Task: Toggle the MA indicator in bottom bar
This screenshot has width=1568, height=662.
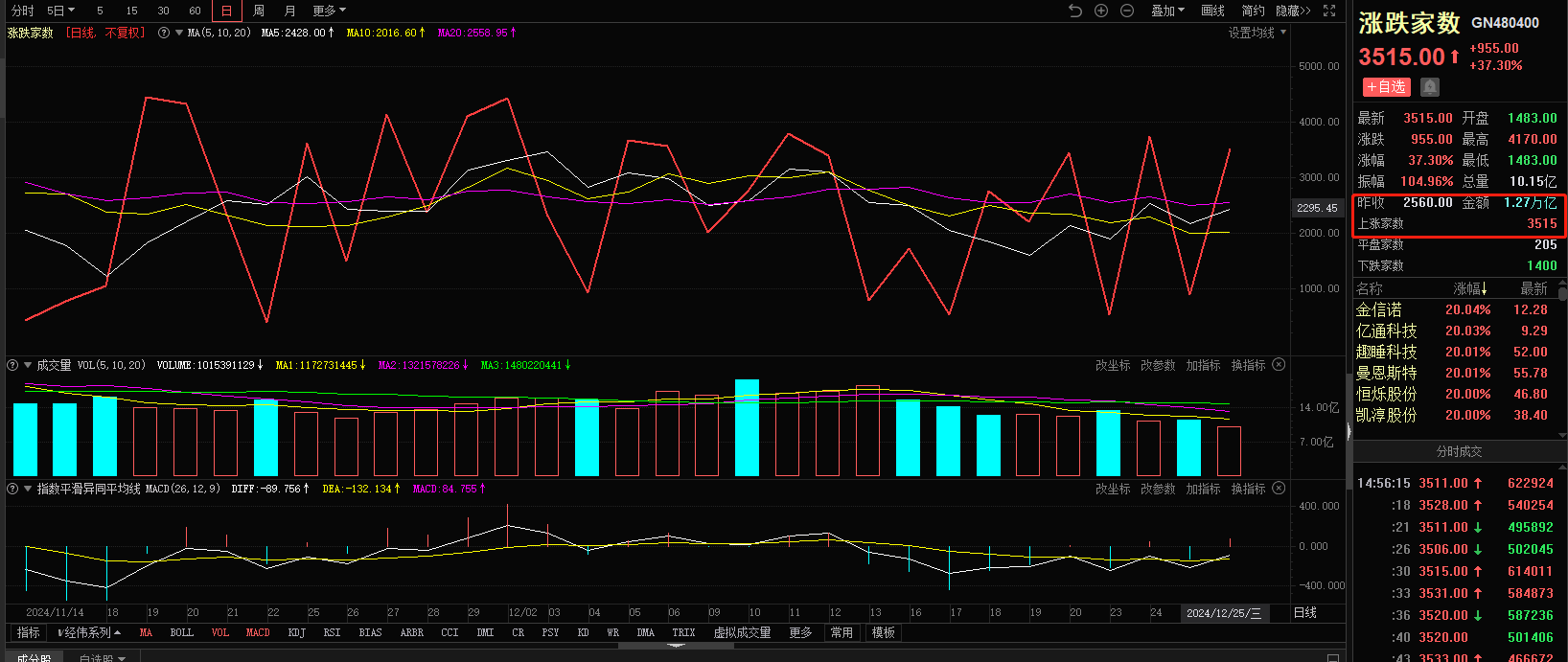Action: (x=146, y=632)
